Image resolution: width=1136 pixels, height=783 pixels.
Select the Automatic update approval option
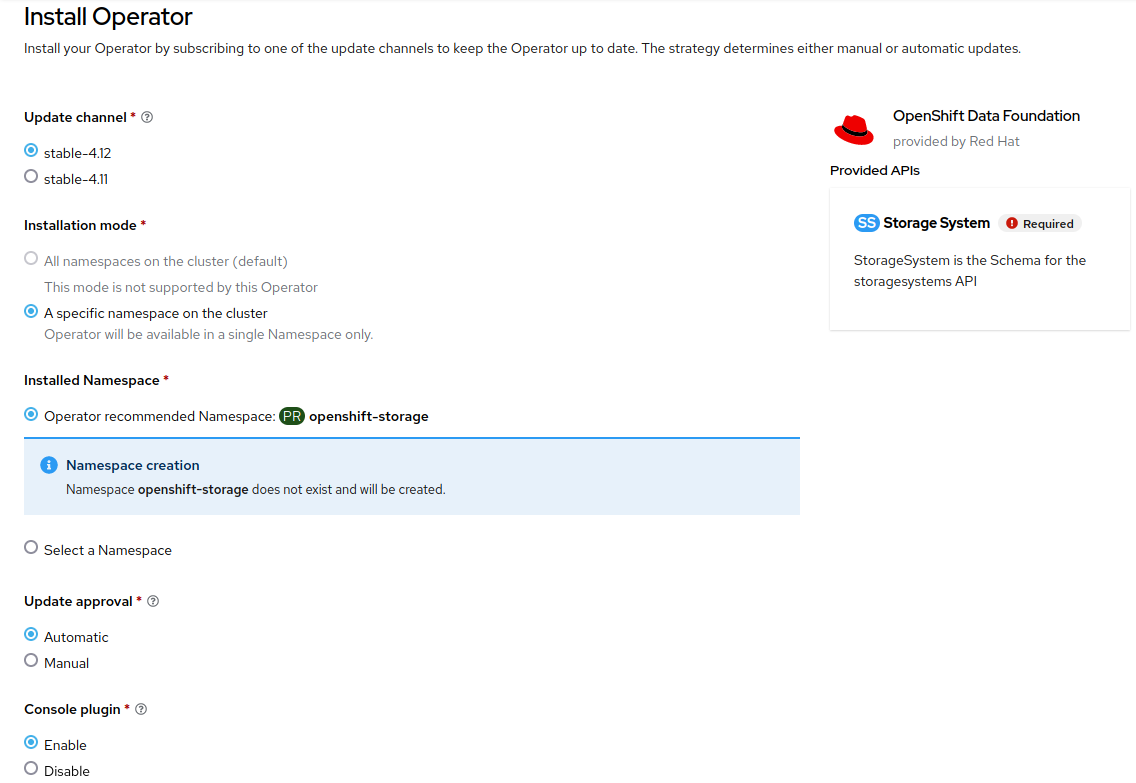[x=30, y=636]
